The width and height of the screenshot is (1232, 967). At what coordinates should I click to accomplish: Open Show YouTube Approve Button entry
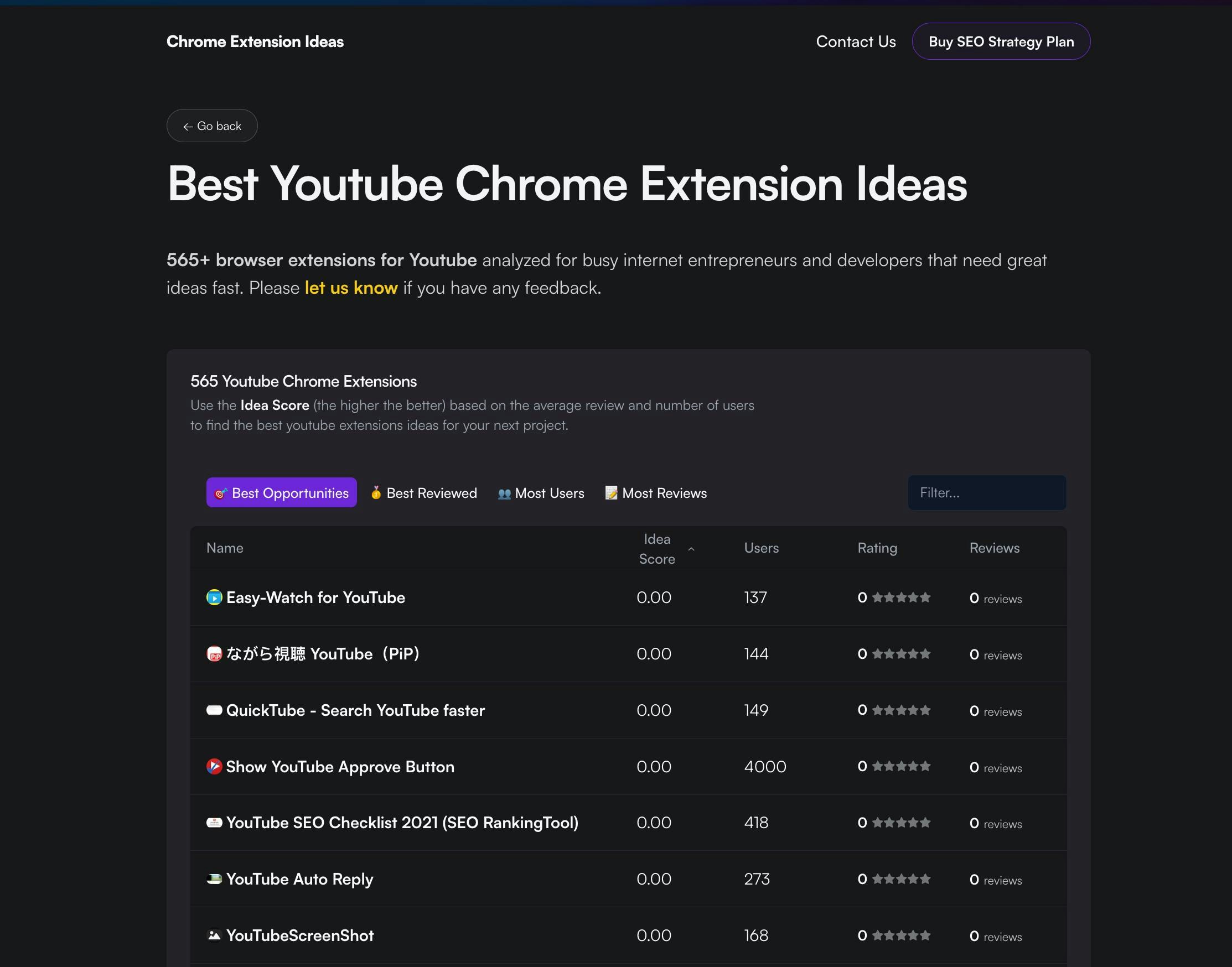pyautogui.click(x=340, y=767)
